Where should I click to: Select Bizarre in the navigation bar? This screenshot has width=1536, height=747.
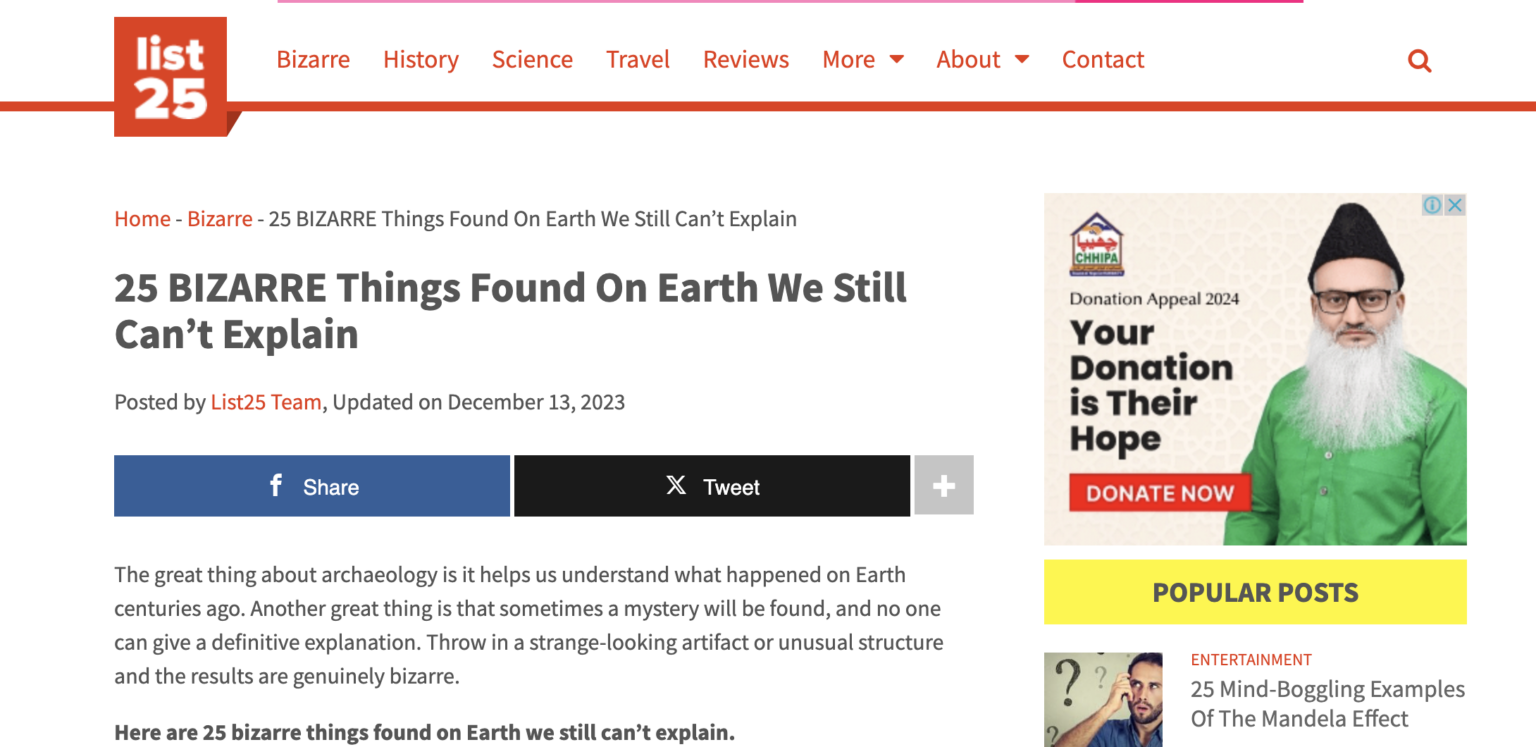click(x=313, y=59)
